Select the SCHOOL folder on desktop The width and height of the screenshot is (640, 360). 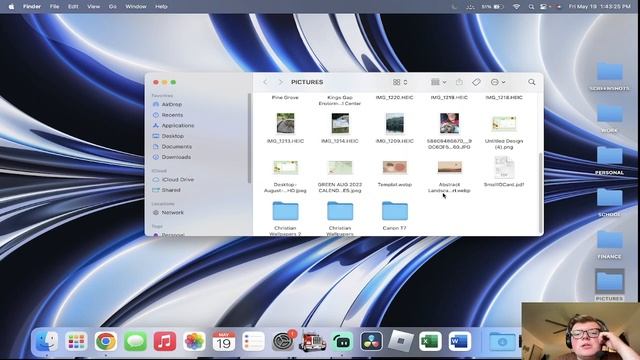click(x=609, y=198)
